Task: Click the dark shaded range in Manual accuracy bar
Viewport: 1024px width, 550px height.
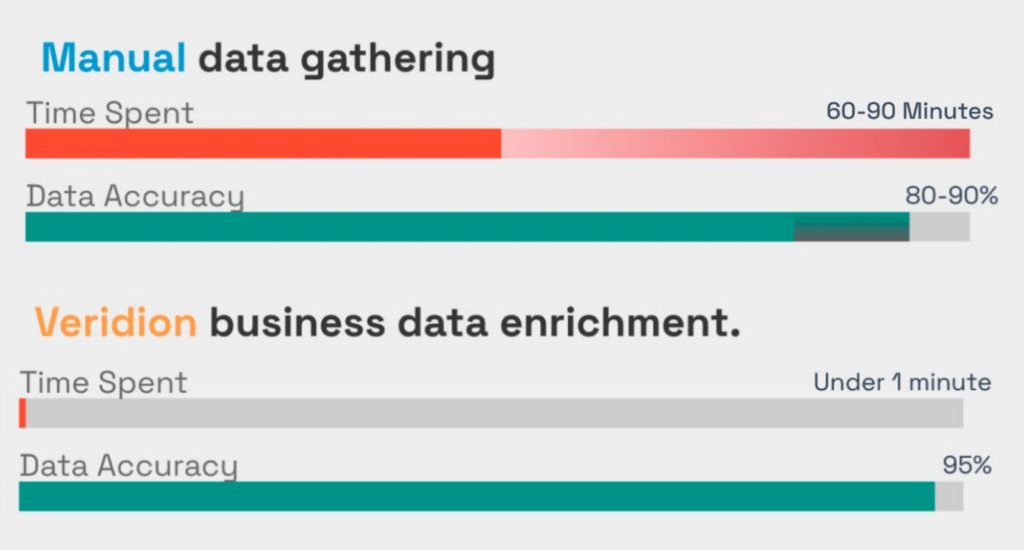Action: click(x=851, y=228)
